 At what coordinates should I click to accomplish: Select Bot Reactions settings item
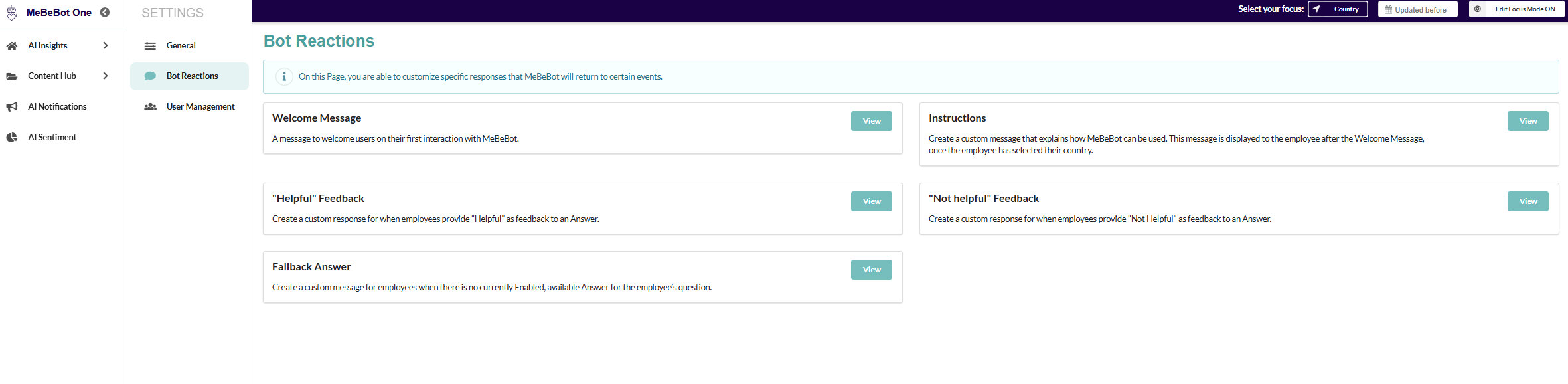(x=189, y=76)
